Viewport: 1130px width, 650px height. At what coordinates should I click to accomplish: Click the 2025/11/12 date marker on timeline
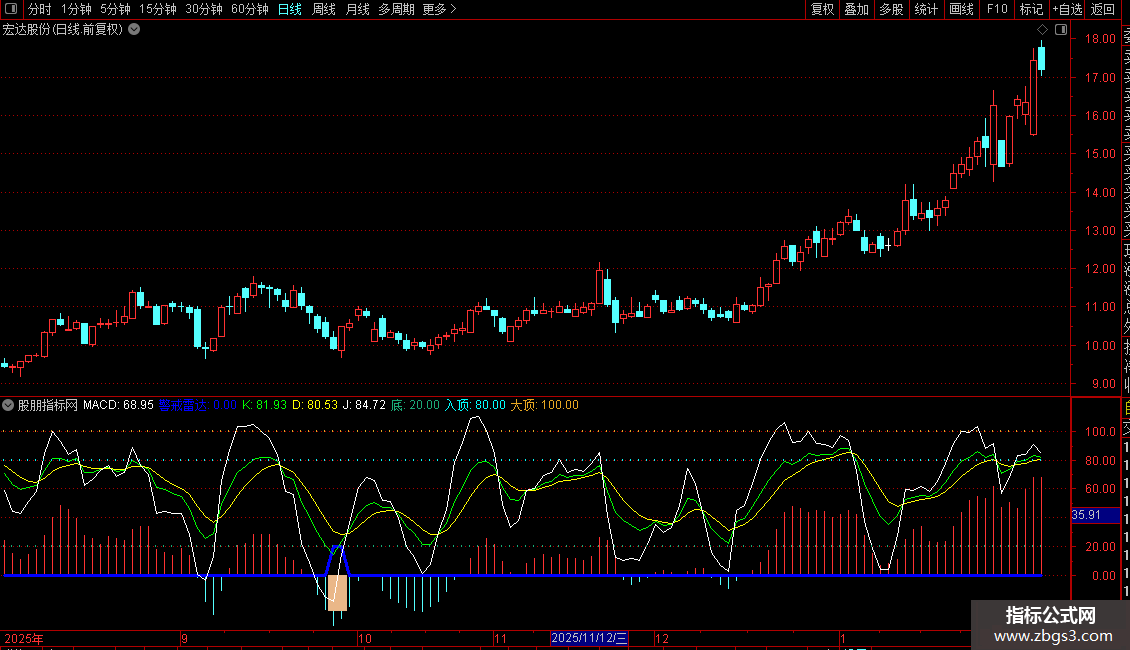click(589, 638)
